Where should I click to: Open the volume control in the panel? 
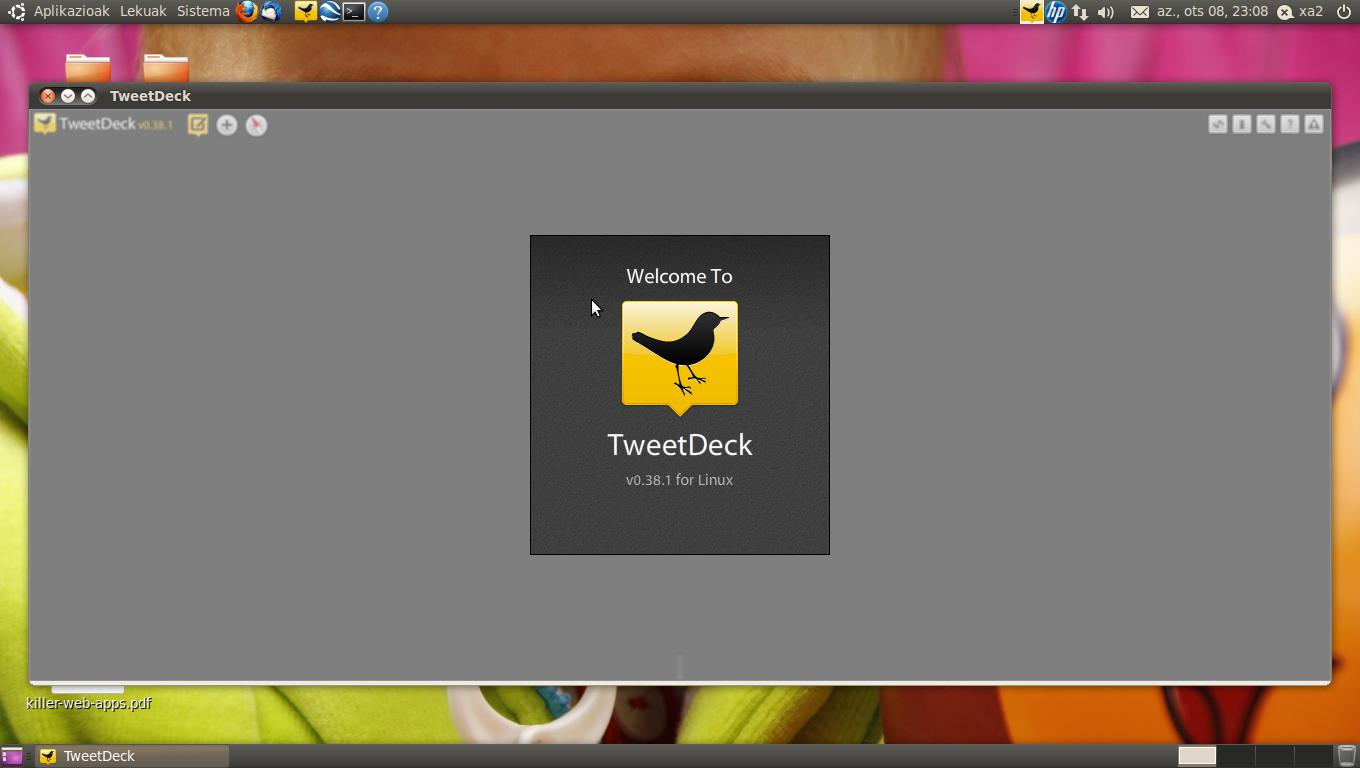pyautogui.click(x=1105, y=12)
